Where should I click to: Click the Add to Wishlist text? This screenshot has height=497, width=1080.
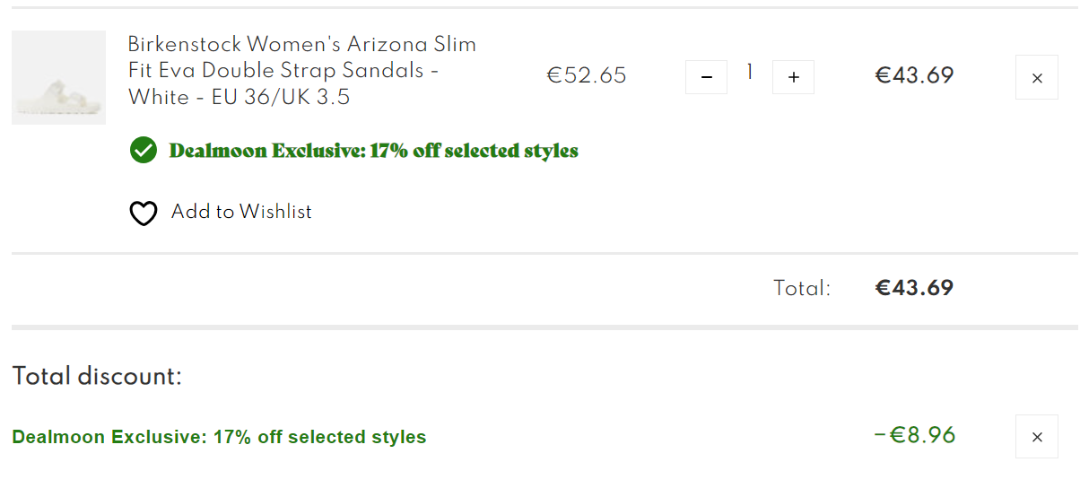[x=241, y=212]
